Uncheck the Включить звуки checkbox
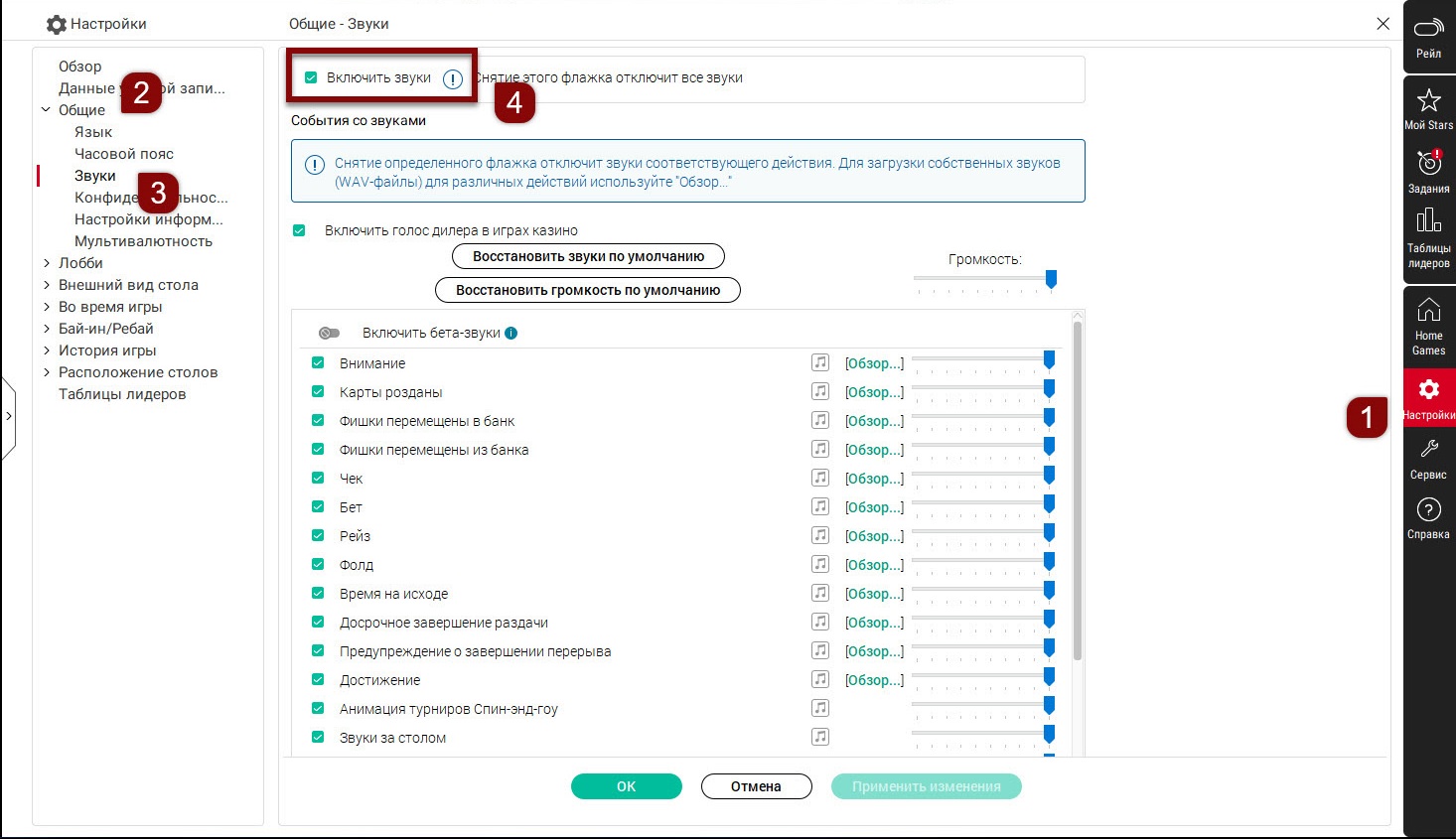This screenshot has height=839, width=1456. click(311, 77)
